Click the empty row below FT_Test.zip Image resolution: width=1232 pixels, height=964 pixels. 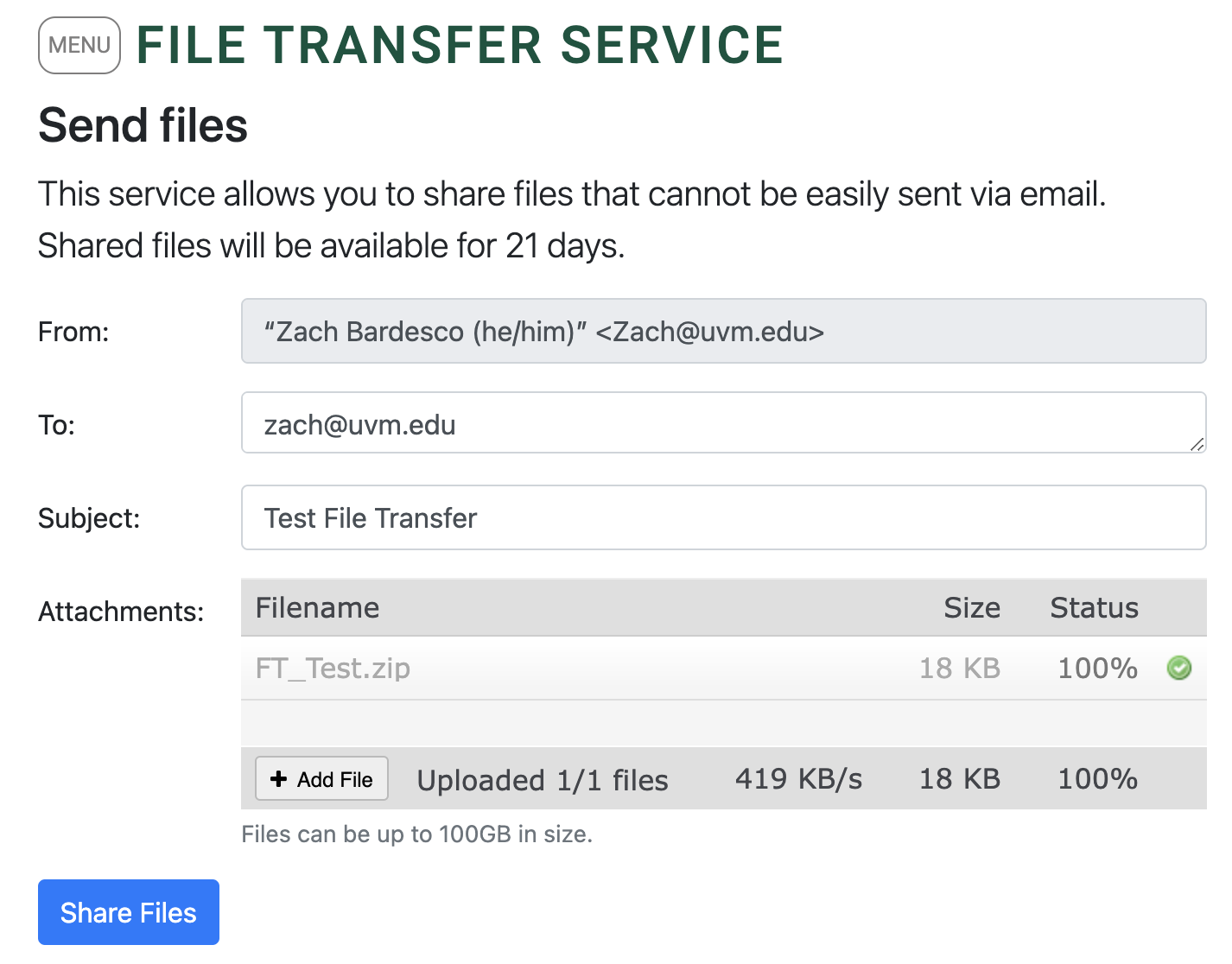[x=723, y=723]
